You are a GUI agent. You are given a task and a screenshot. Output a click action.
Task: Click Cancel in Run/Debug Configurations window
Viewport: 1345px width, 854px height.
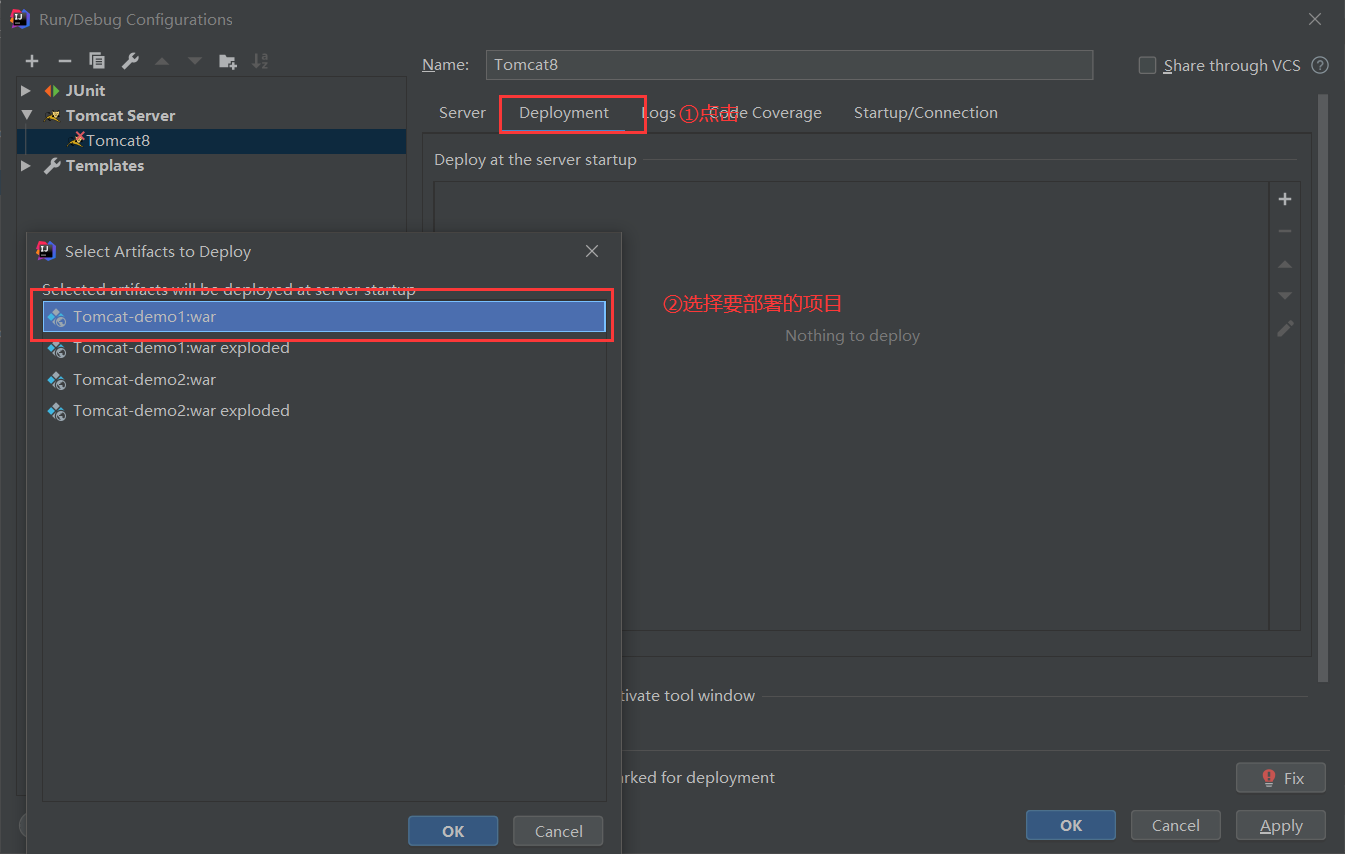pos(1176,825)
